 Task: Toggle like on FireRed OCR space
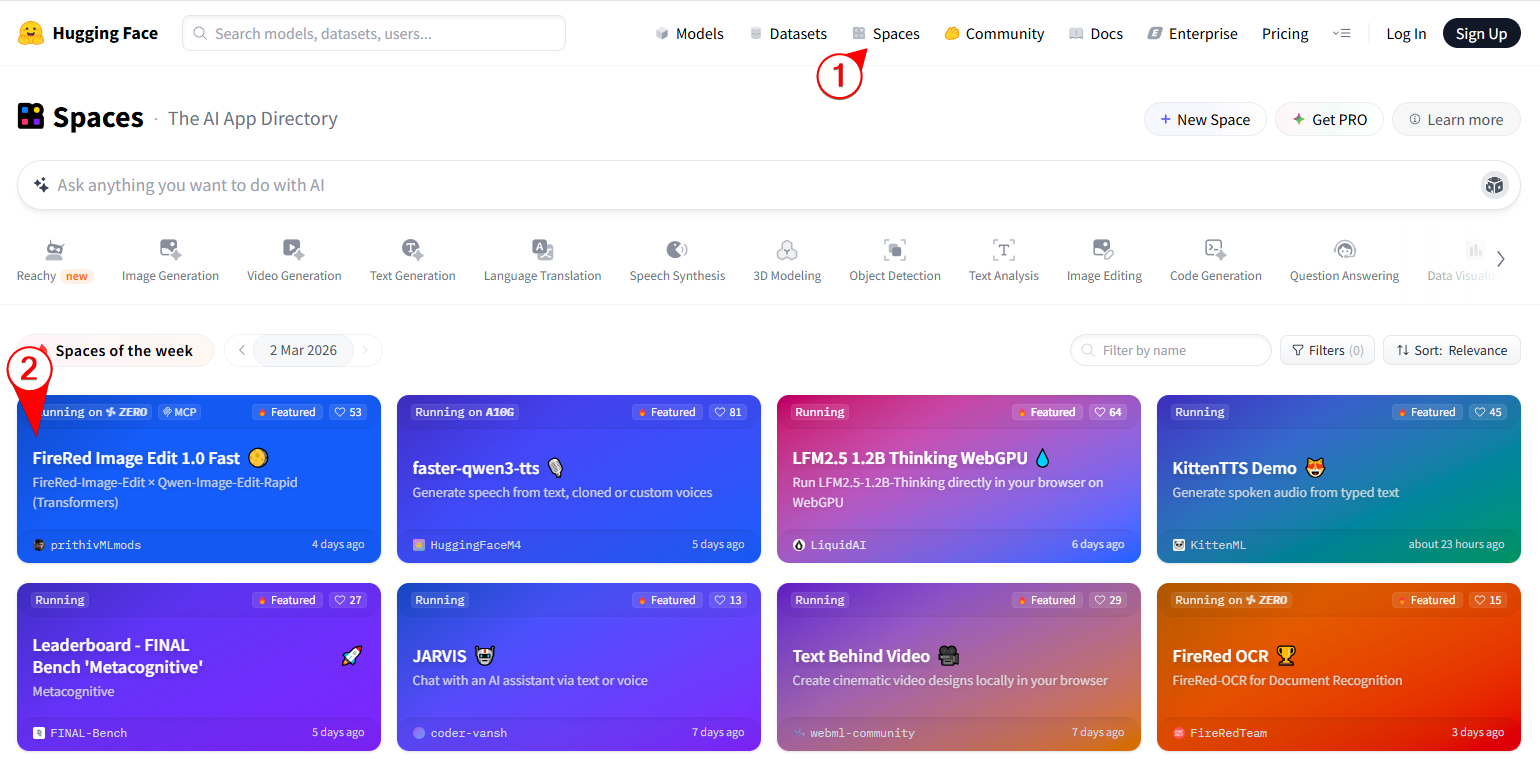tap(1488, 600)
